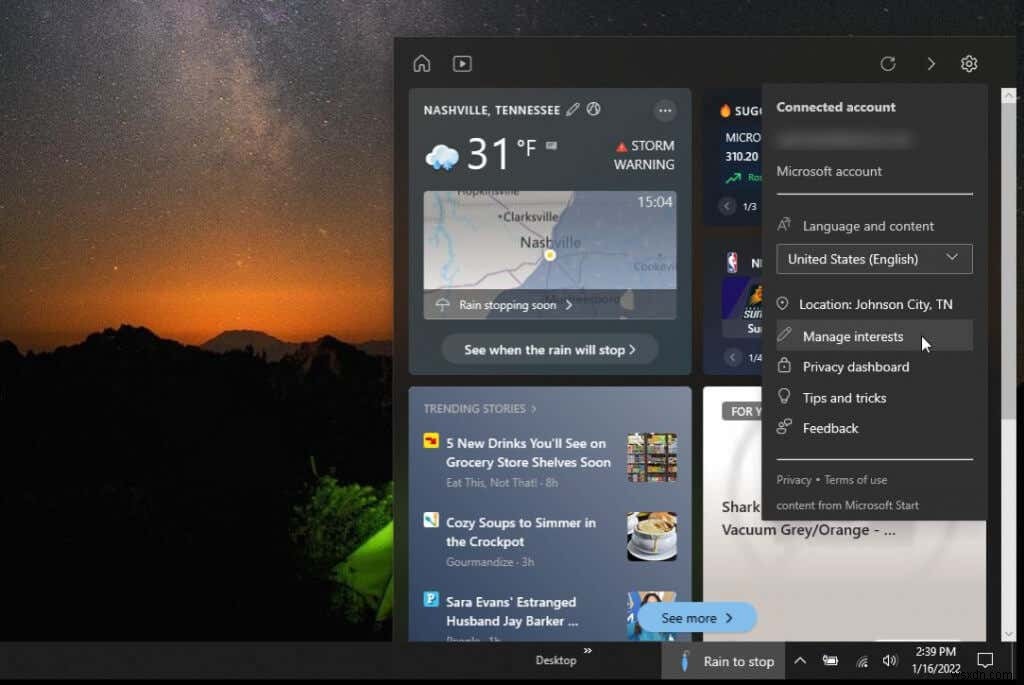Click the Feedback smiley icon
The image size is (1024, 685).
coord(783,428)
